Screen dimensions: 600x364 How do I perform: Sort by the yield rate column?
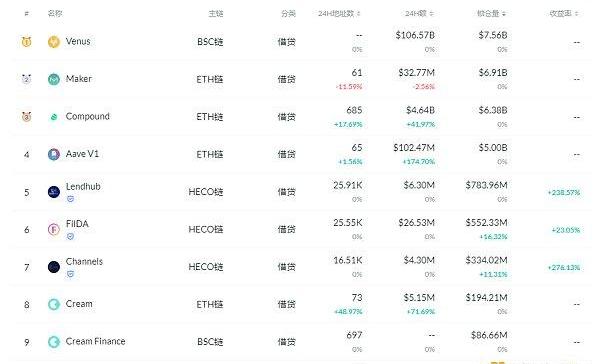(564, 13)
